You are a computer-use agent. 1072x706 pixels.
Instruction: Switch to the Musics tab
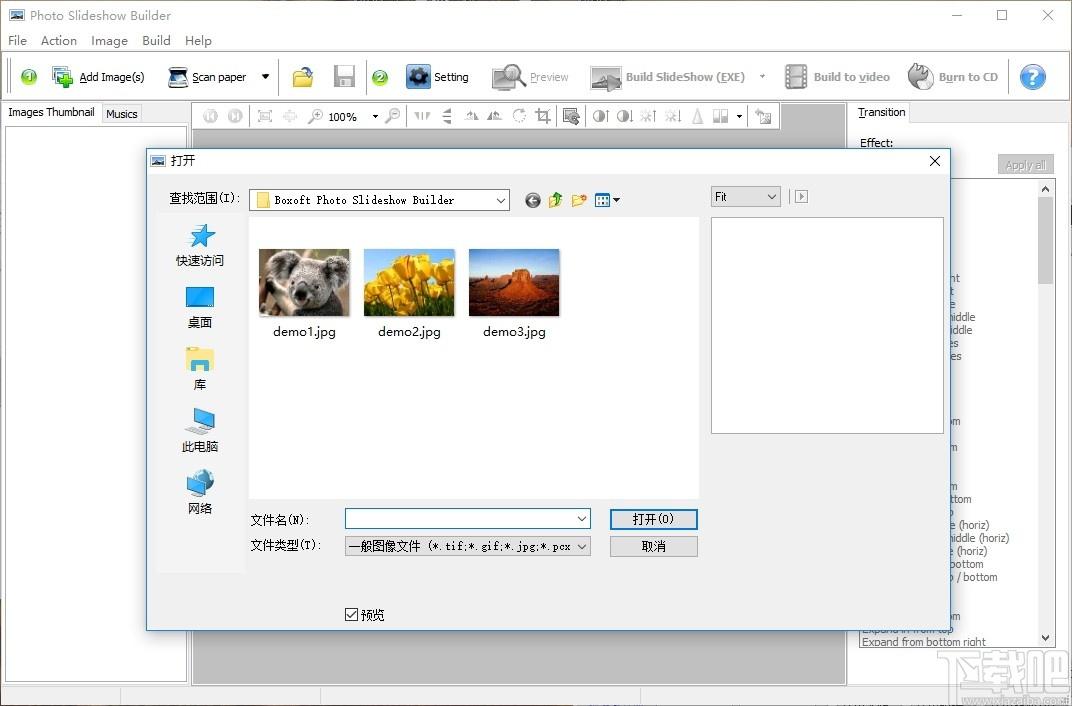click(x=122, y=114)
